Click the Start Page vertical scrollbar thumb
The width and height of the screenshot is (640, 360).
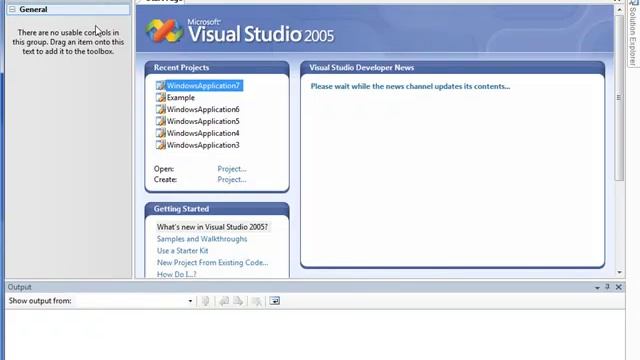click(x=619, y=97)
